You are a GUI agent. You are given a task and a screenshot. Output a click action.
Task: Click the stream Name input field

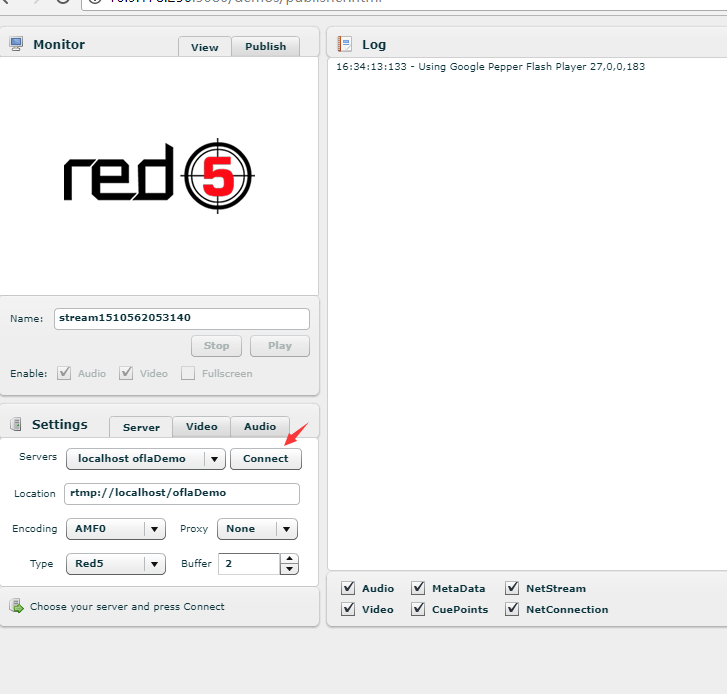click(182, 319)
